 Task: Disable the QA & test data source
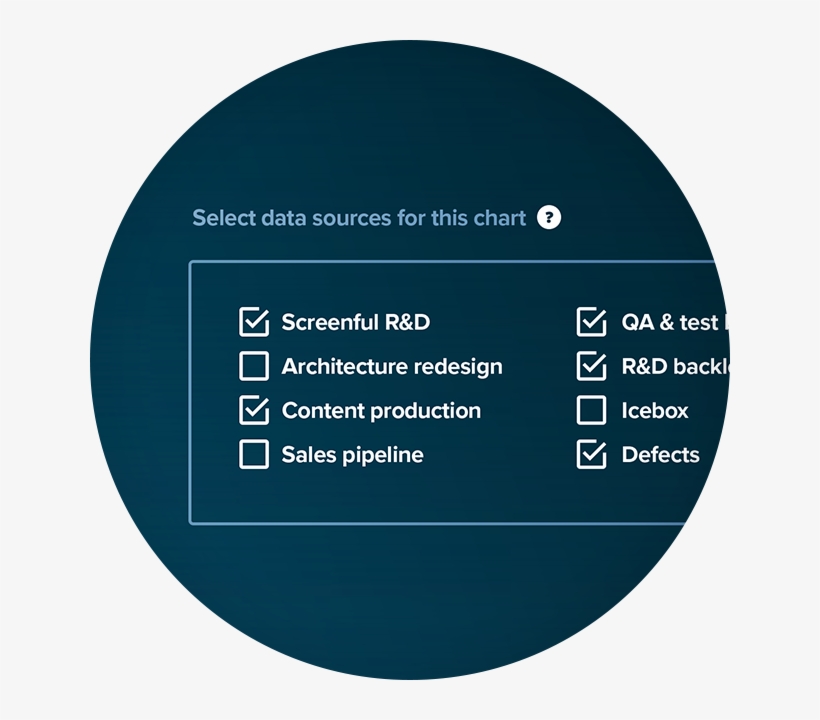click(590, 322)
